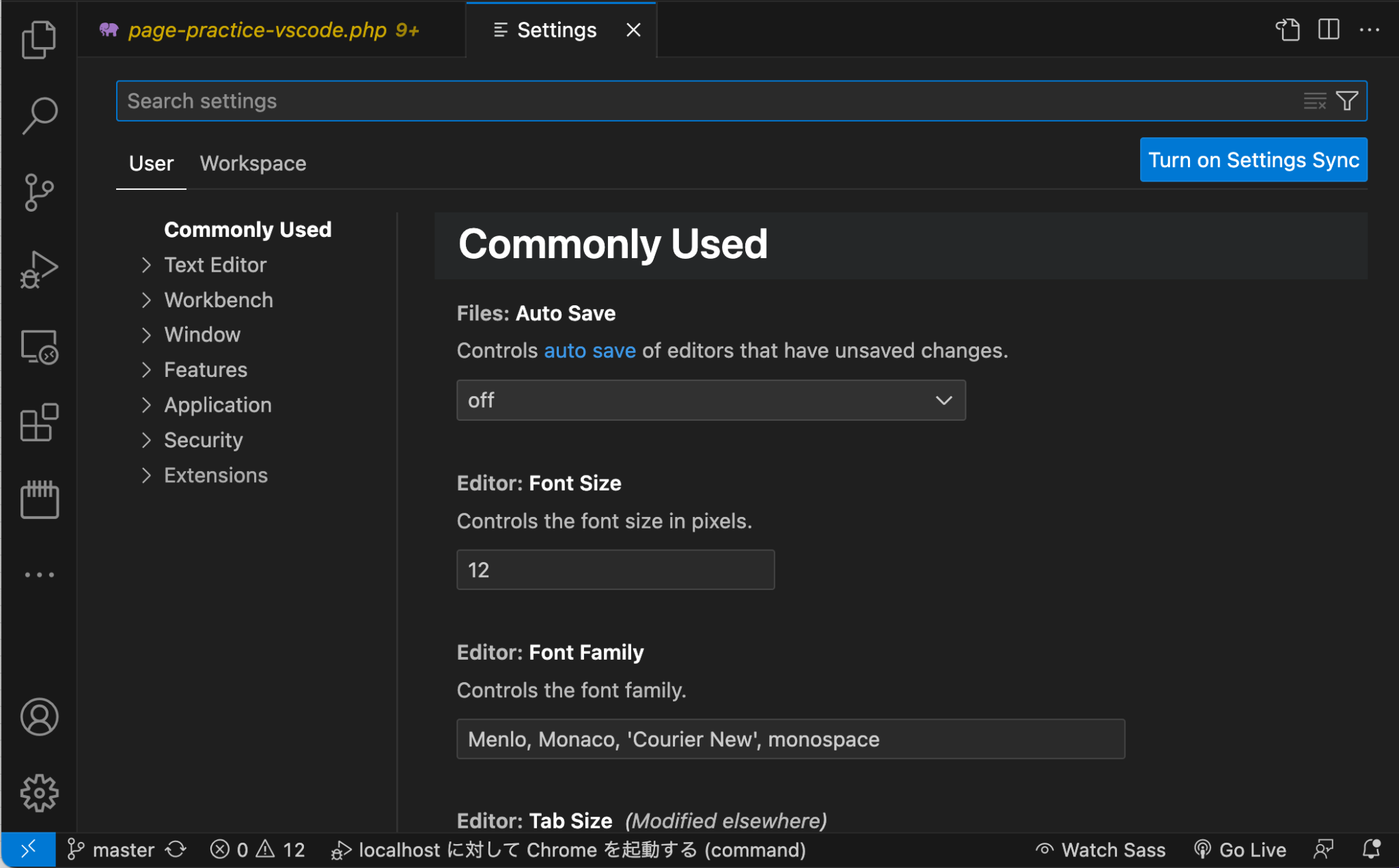Expand the Text Editor settings section
This screenshot has height=868, width=1399.
pyautogui.click(x=214, y=265)
